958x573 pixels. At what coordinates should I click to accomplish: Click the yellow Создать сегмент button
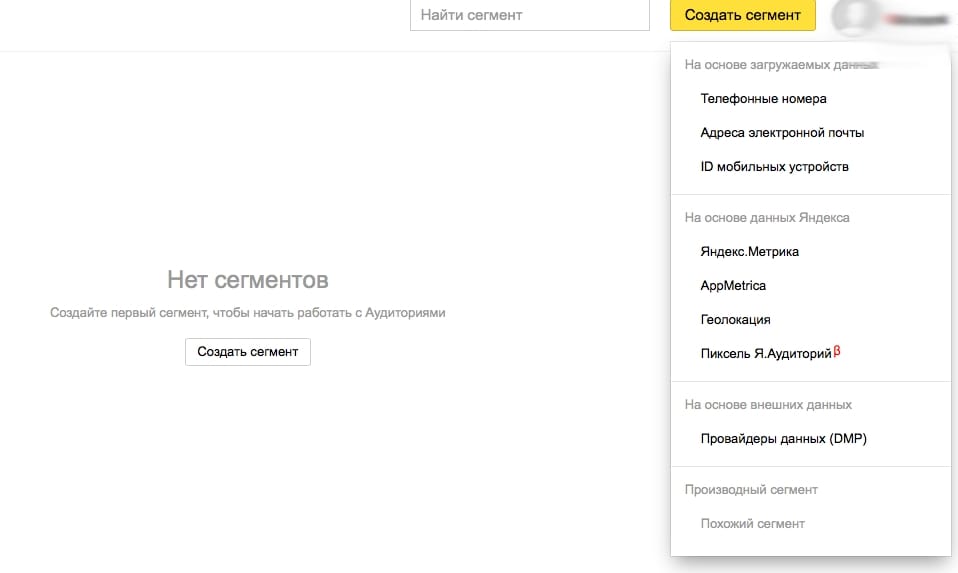click(742, 15)
